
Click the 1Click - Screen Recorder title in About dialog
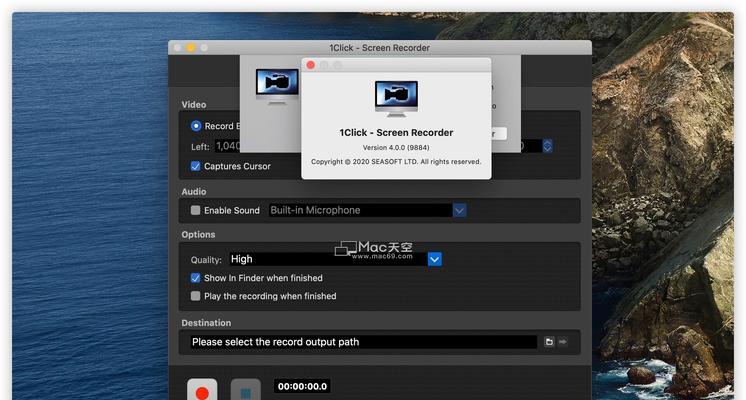[396, 133]
